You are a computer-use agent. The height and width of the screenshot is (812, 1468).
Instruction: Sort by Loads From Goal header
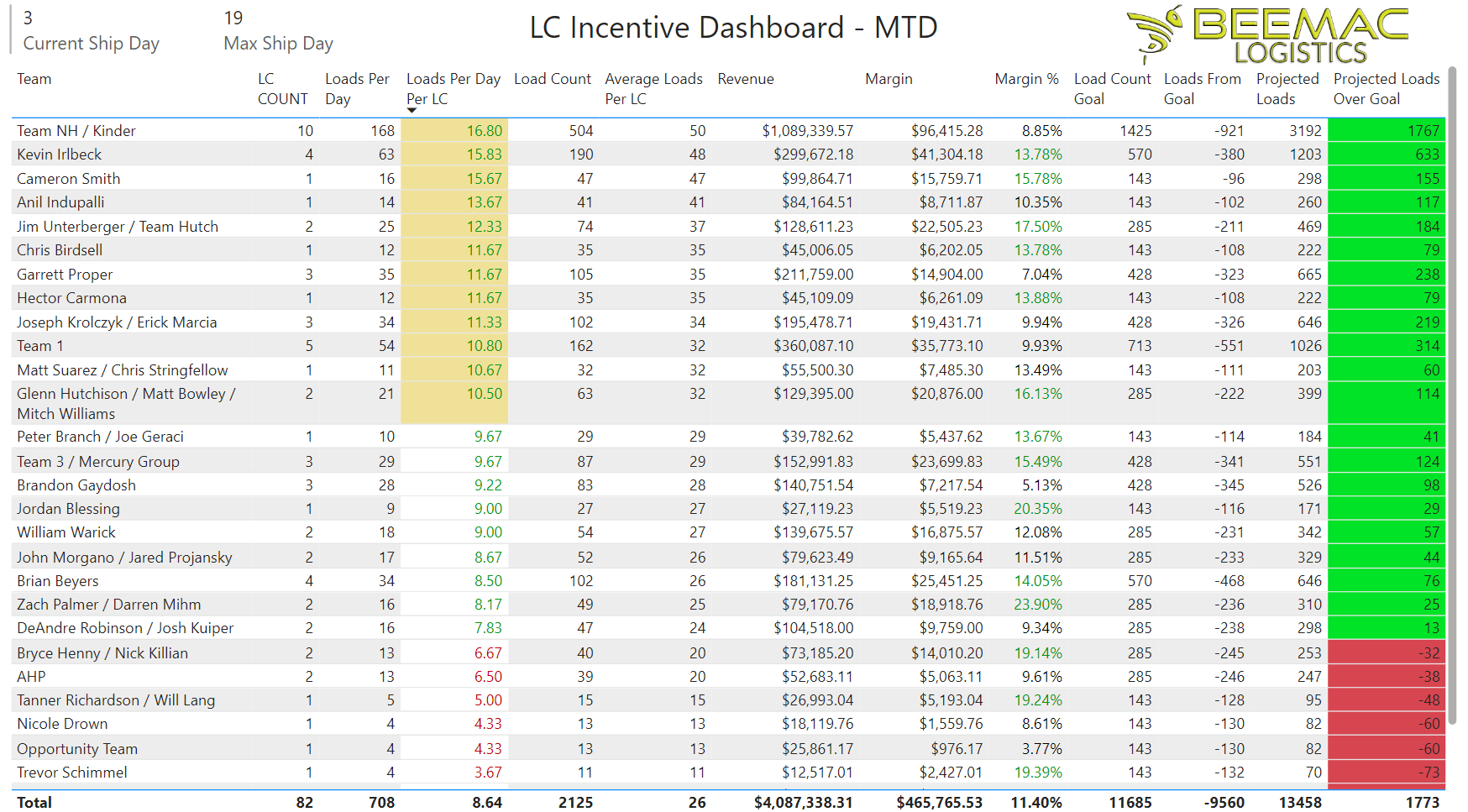[x=1203, y=89]
